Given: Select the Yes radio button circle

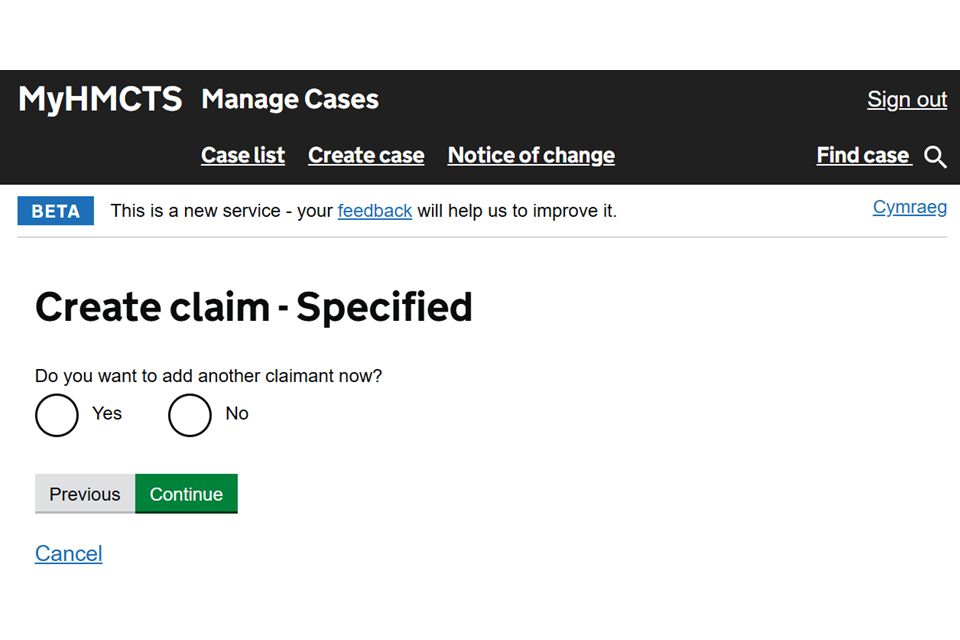Looking at the screenshot, I should pos(57,415).
